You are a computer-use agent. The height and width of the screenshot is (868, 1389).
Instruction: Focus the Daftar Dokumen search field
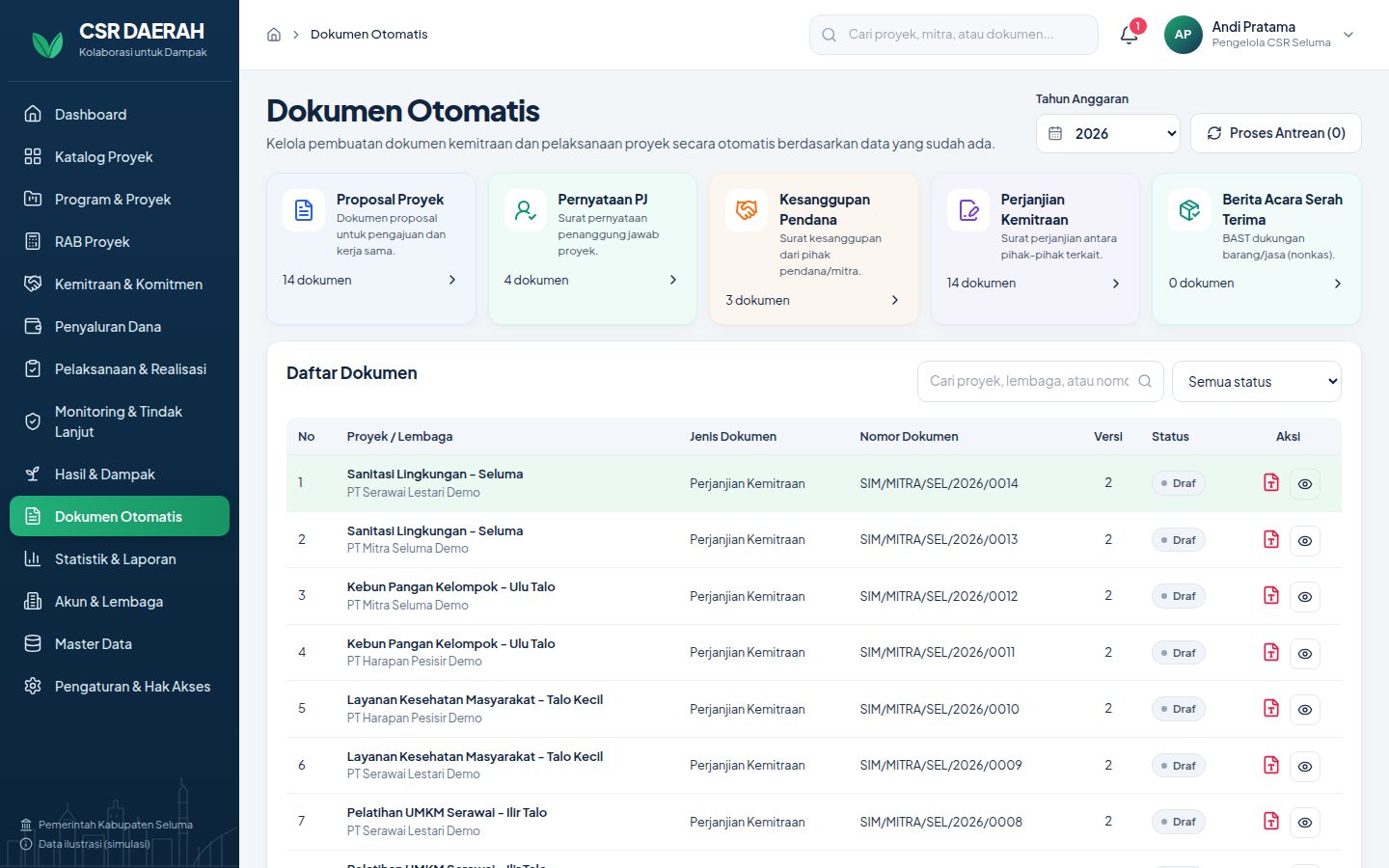(1041, 382)
